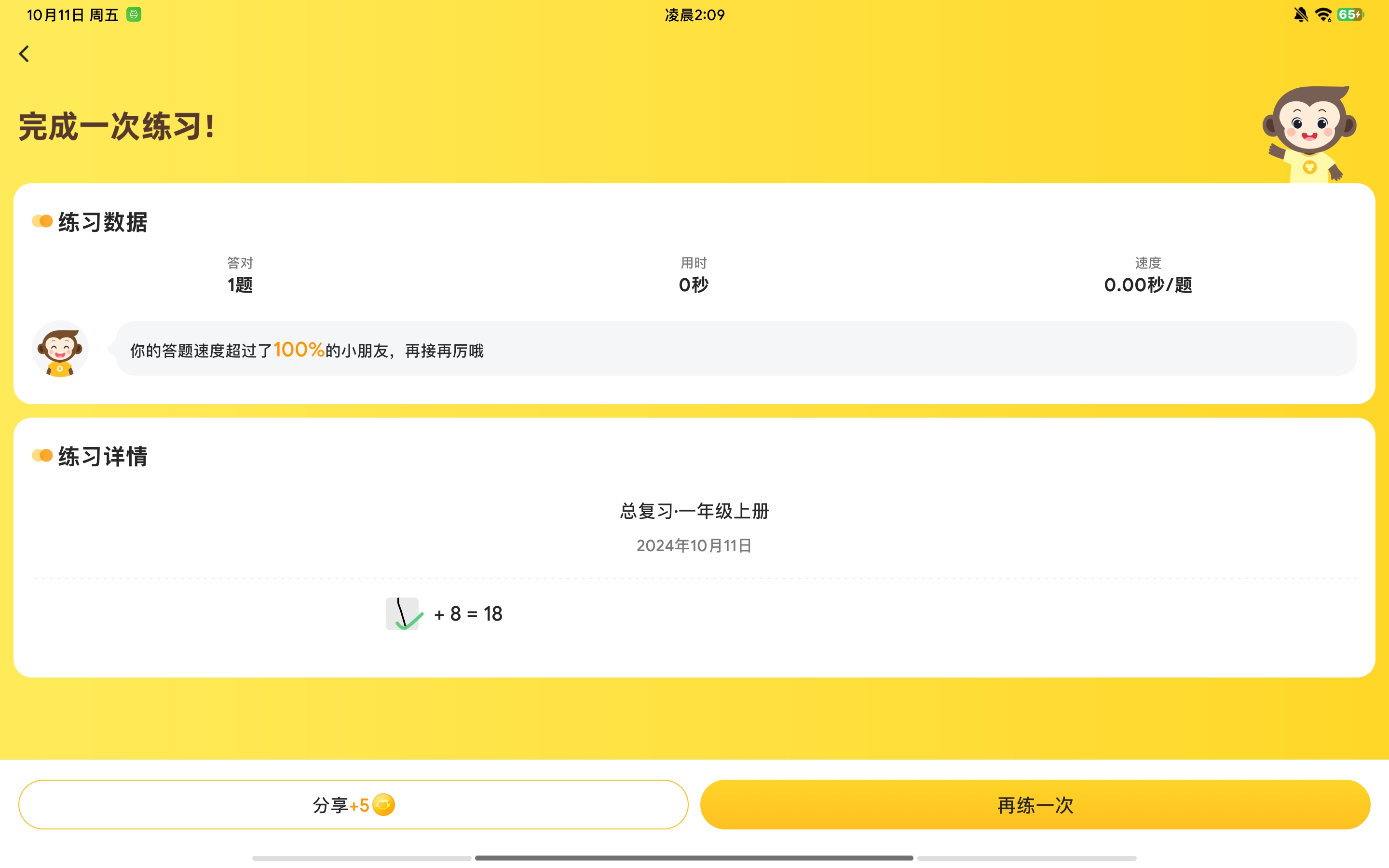The width and height of the screenshot is (1389, 868).
Task: Tap the 总复习·一年级上册 title
Action: point(694,511)
